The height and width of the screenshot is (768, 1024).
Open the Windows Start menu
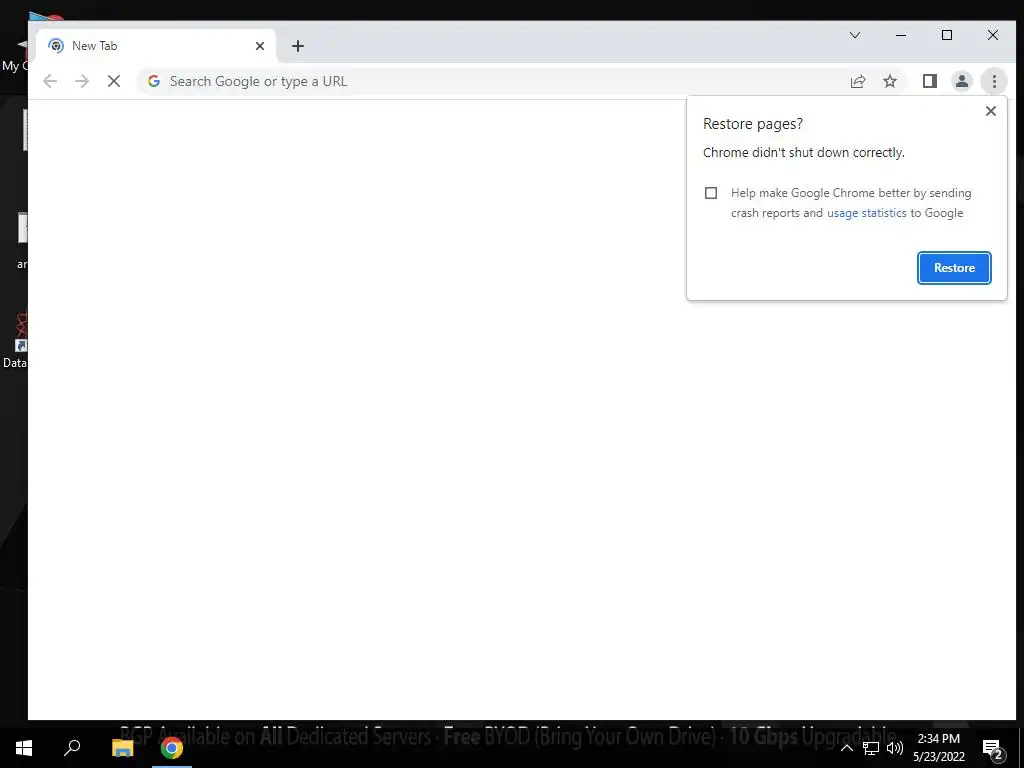24,748
